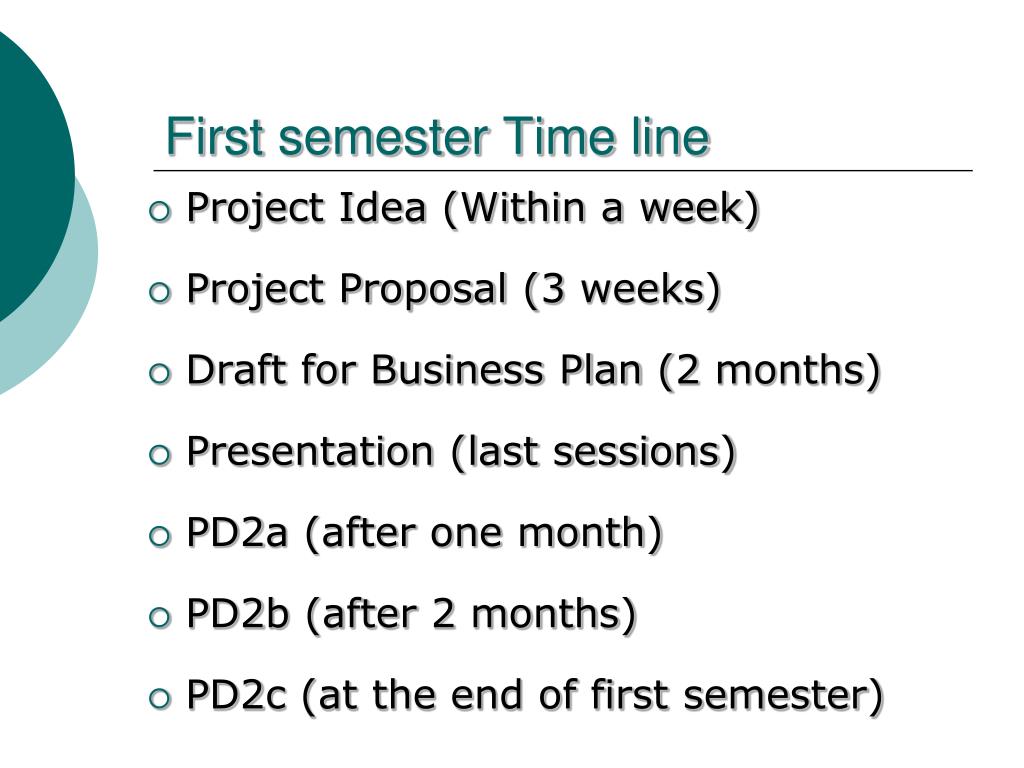Viewport: 1024px width, 768px height.
Task: Click the "PD2b (after 2 months)" text
Action: pos(411,615)
